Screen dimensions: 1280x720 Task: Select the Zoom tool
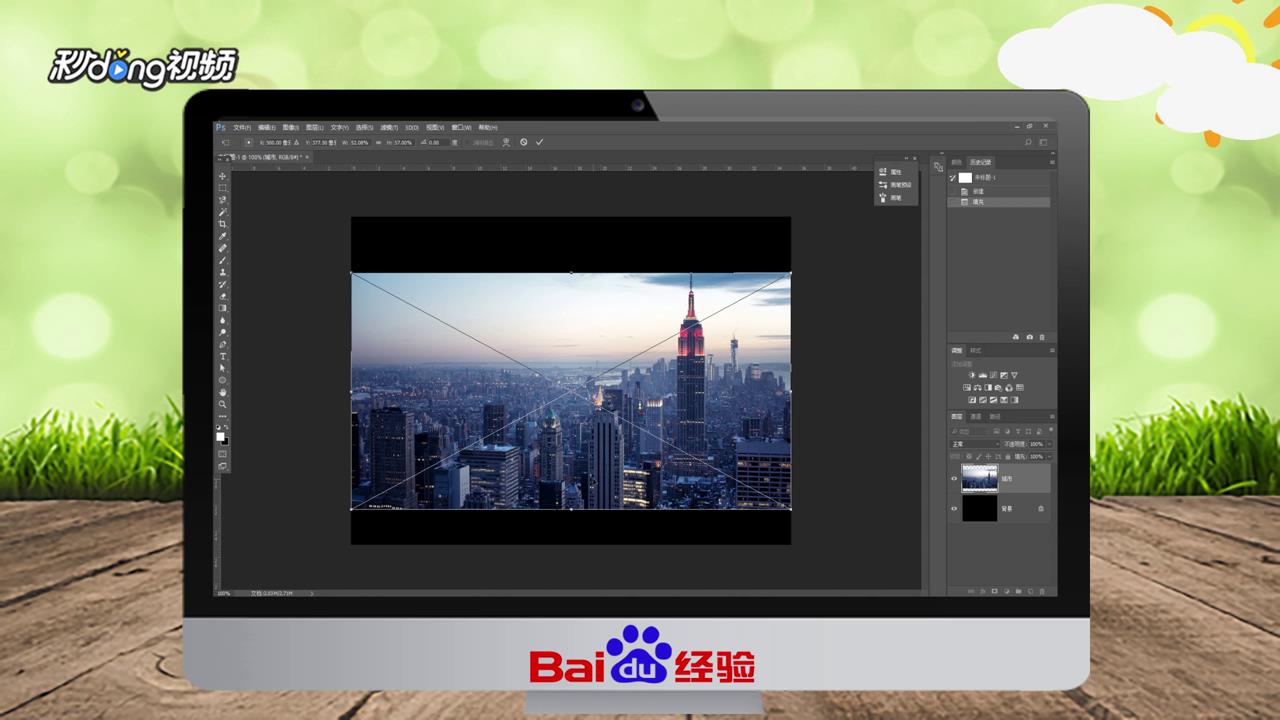[x=221, y=406]
